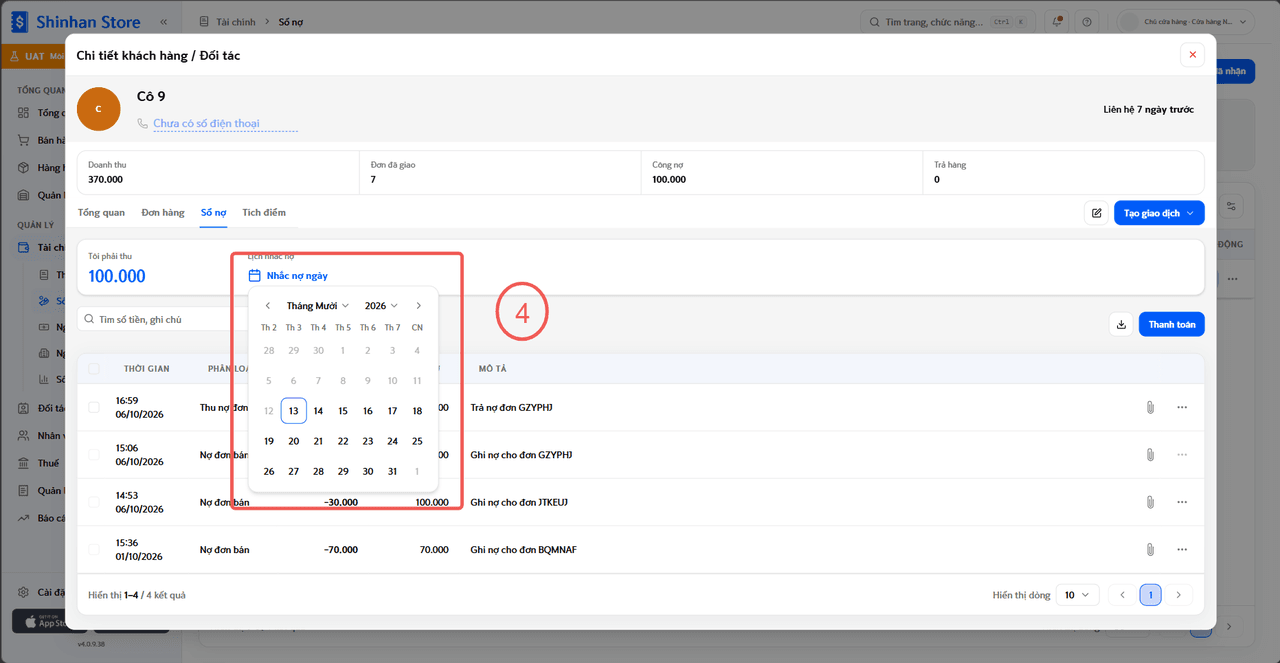Go to previous month in calendar
1280x663 pixels.
pyautogui.click(x=268, y=306)
